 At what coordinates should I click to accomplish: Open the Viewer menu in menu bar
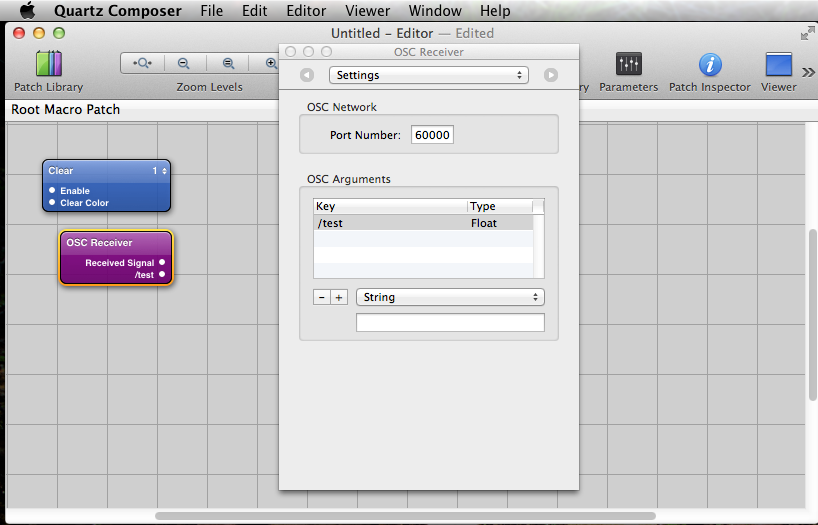pos(367,11)
